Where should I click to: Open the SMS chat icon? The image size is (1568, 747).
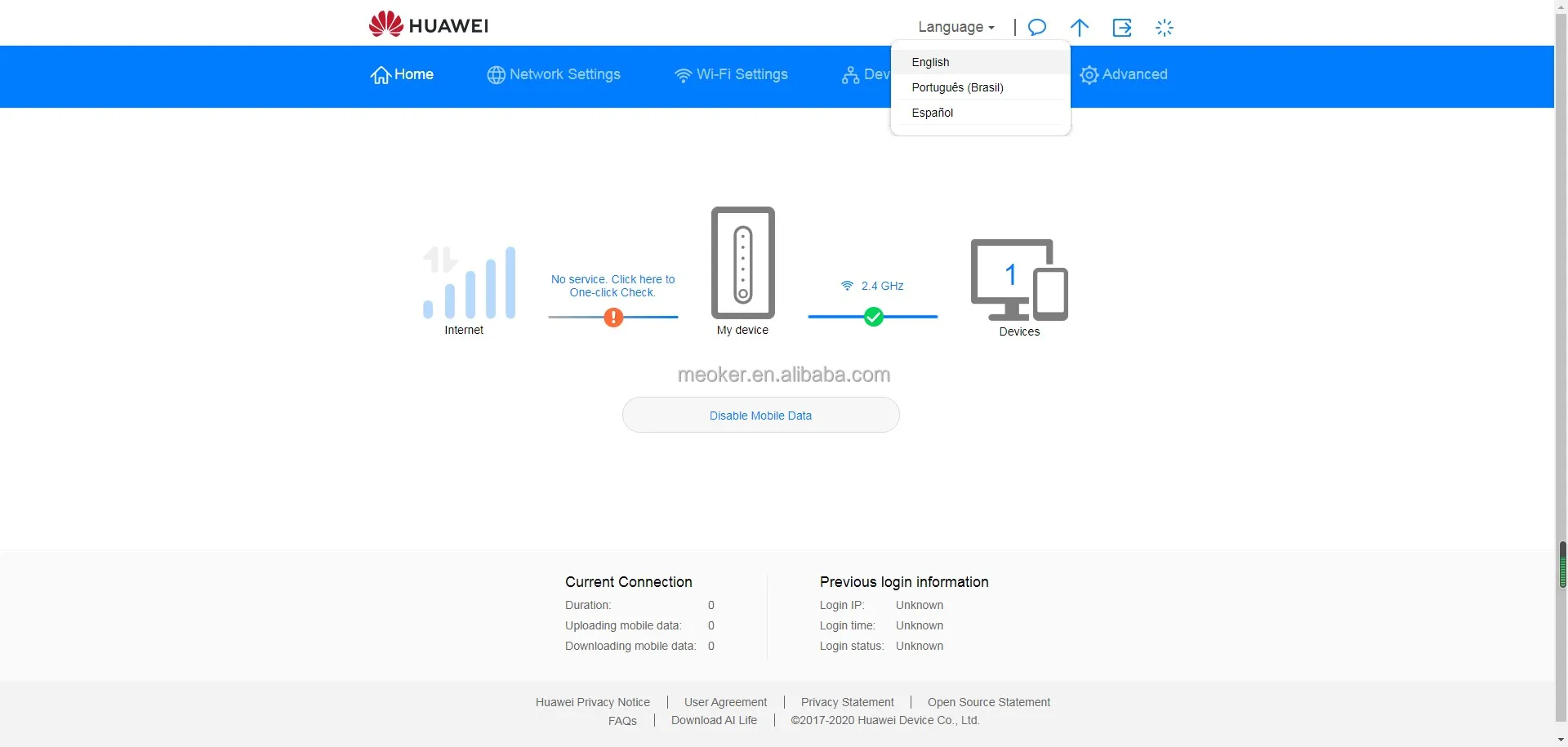coord(1036,27)
